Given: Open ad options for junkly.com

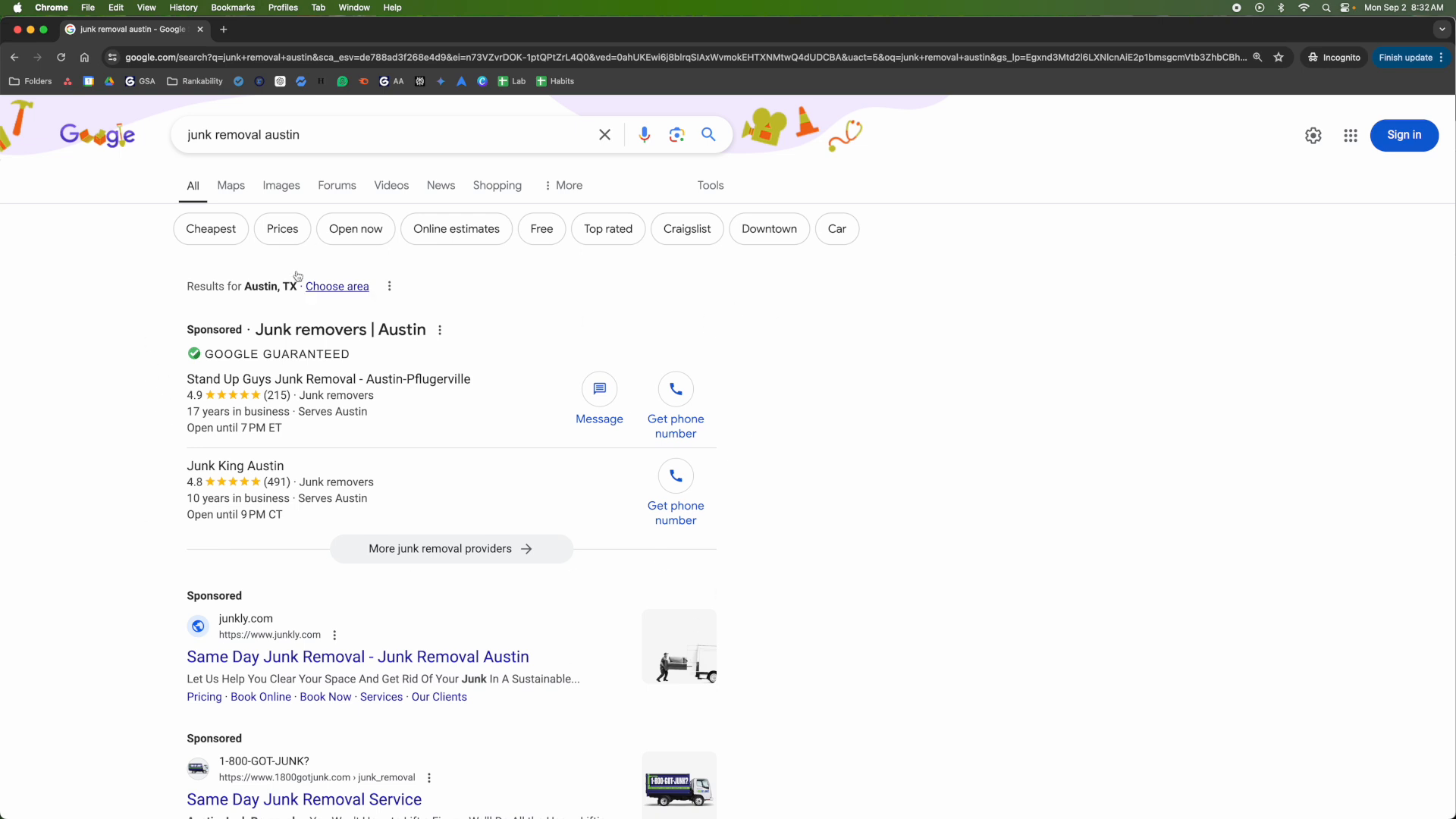Looking at the screenshot, I should pyautogui.click(x=334, y=635).
